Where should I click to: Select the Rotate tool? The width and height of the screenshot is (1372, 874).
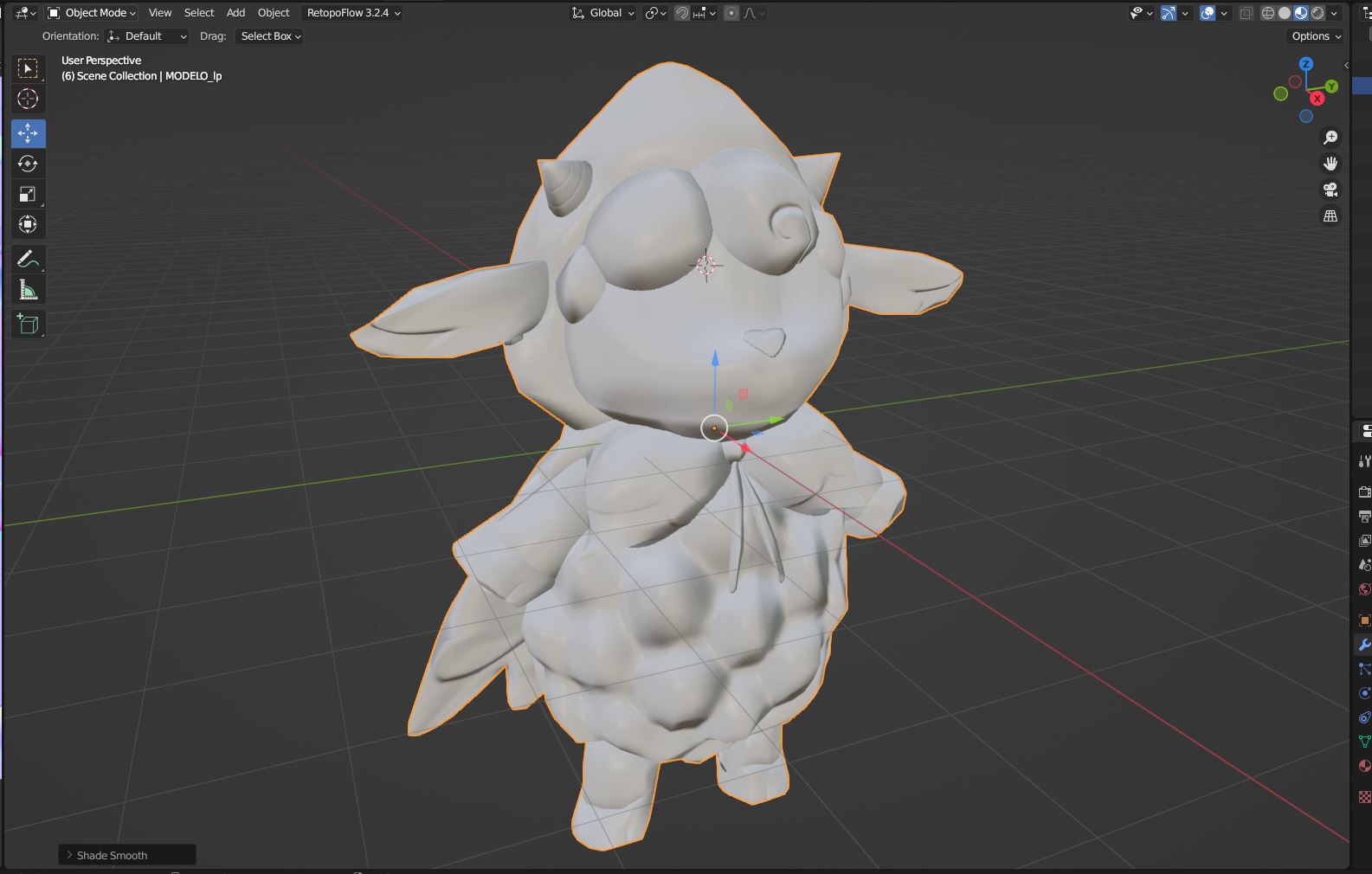point(28,164)
